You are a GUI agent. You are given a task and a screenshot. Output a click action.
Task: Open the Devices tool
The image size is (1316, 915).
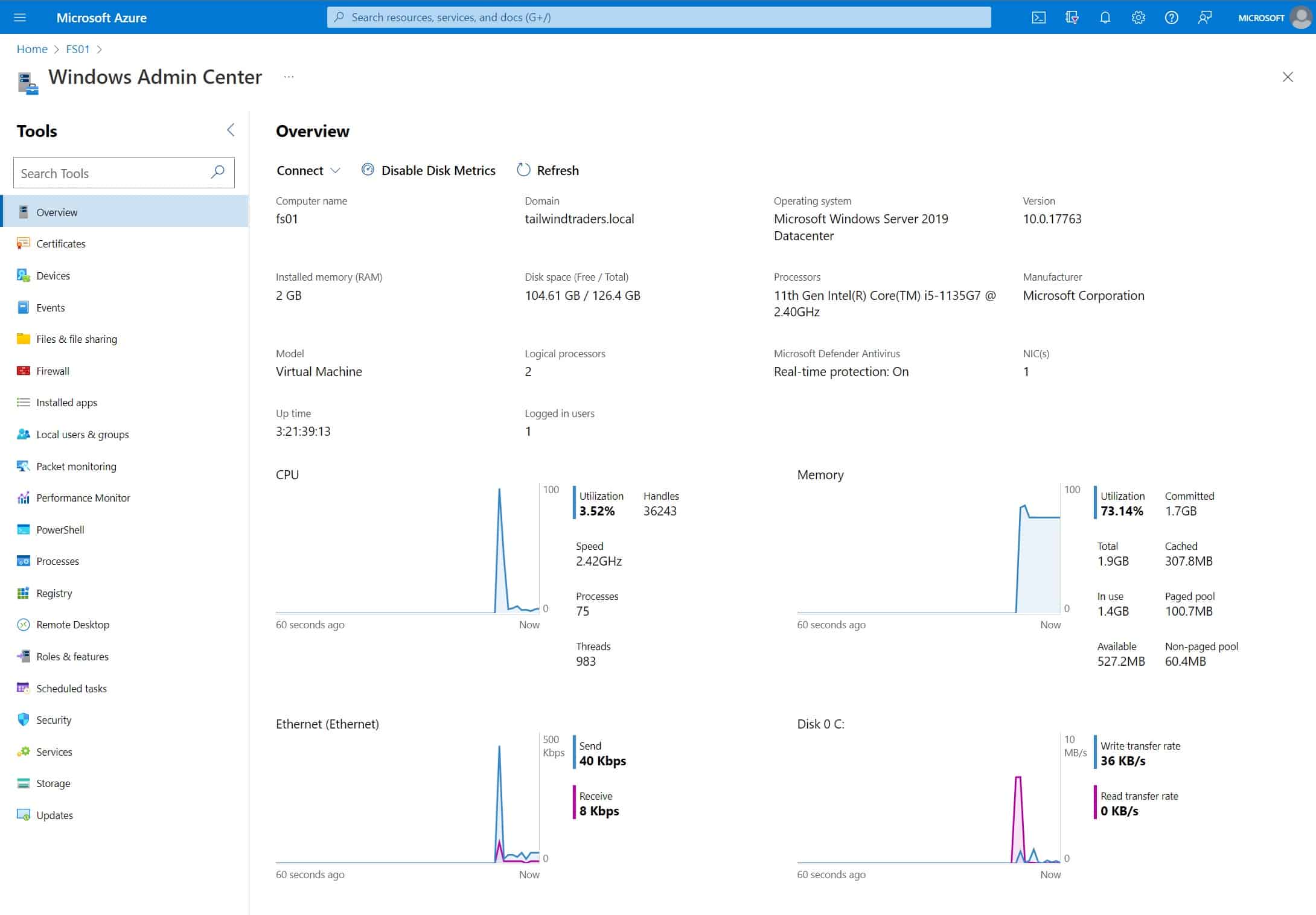pos(53,275)
